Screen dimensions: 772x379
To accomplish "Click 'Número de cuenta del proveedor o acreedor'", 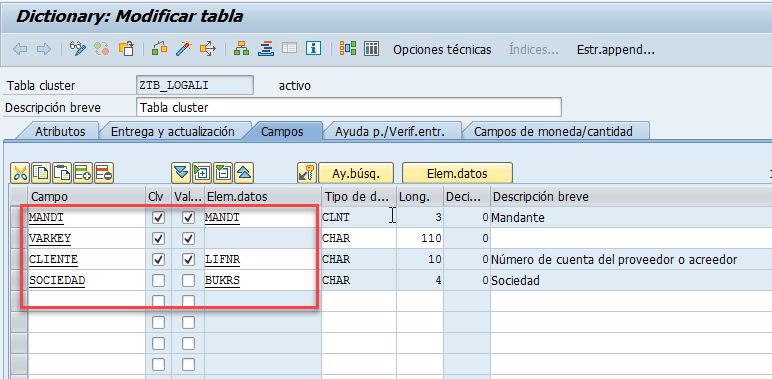I will 614,260.
